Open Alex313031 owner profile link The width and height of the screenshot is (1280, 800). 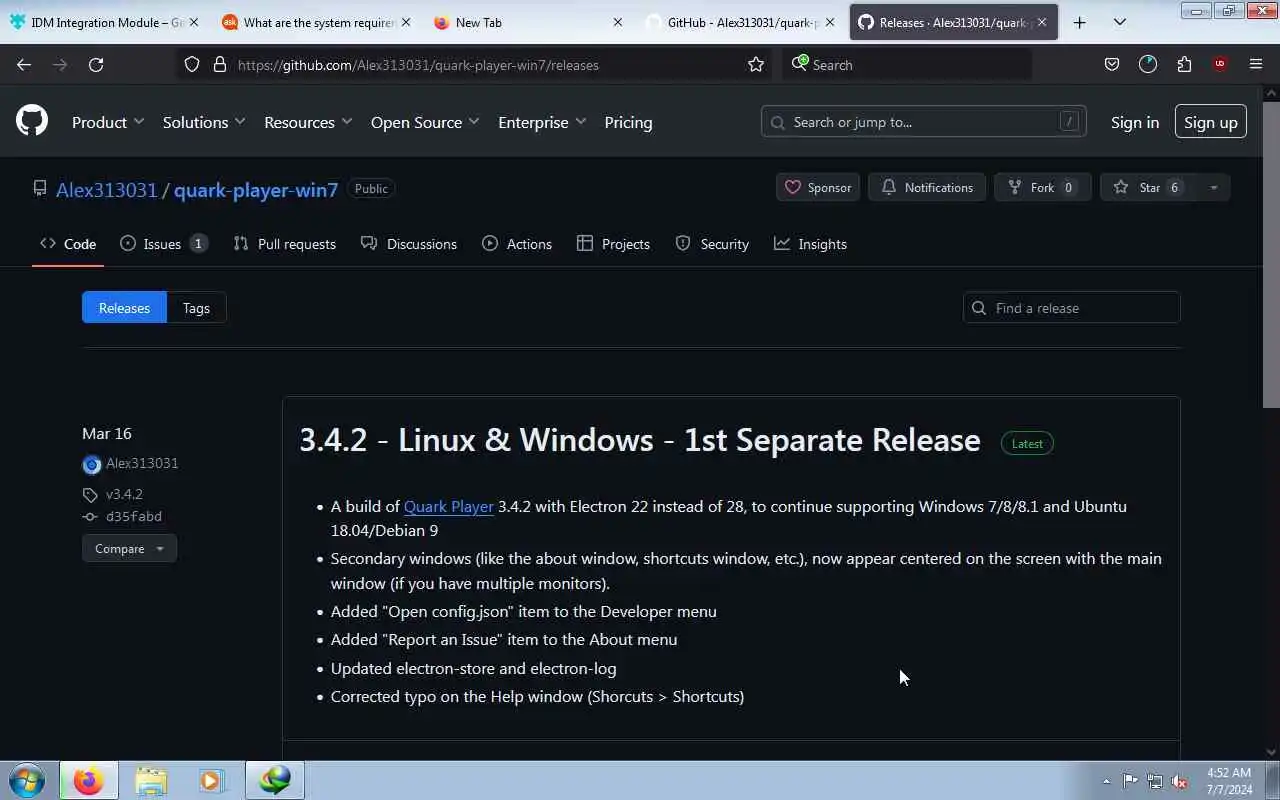pos(107,189)
